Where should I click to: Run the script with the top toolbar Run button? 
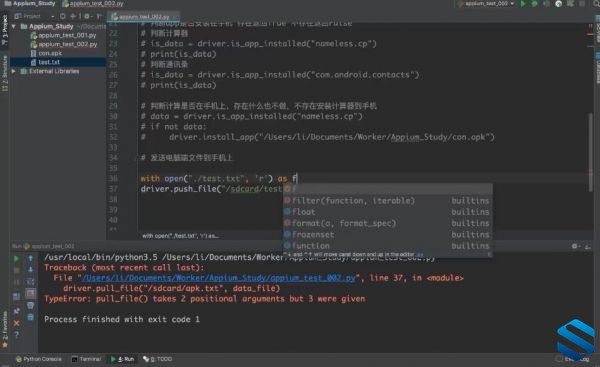[523, 4]
